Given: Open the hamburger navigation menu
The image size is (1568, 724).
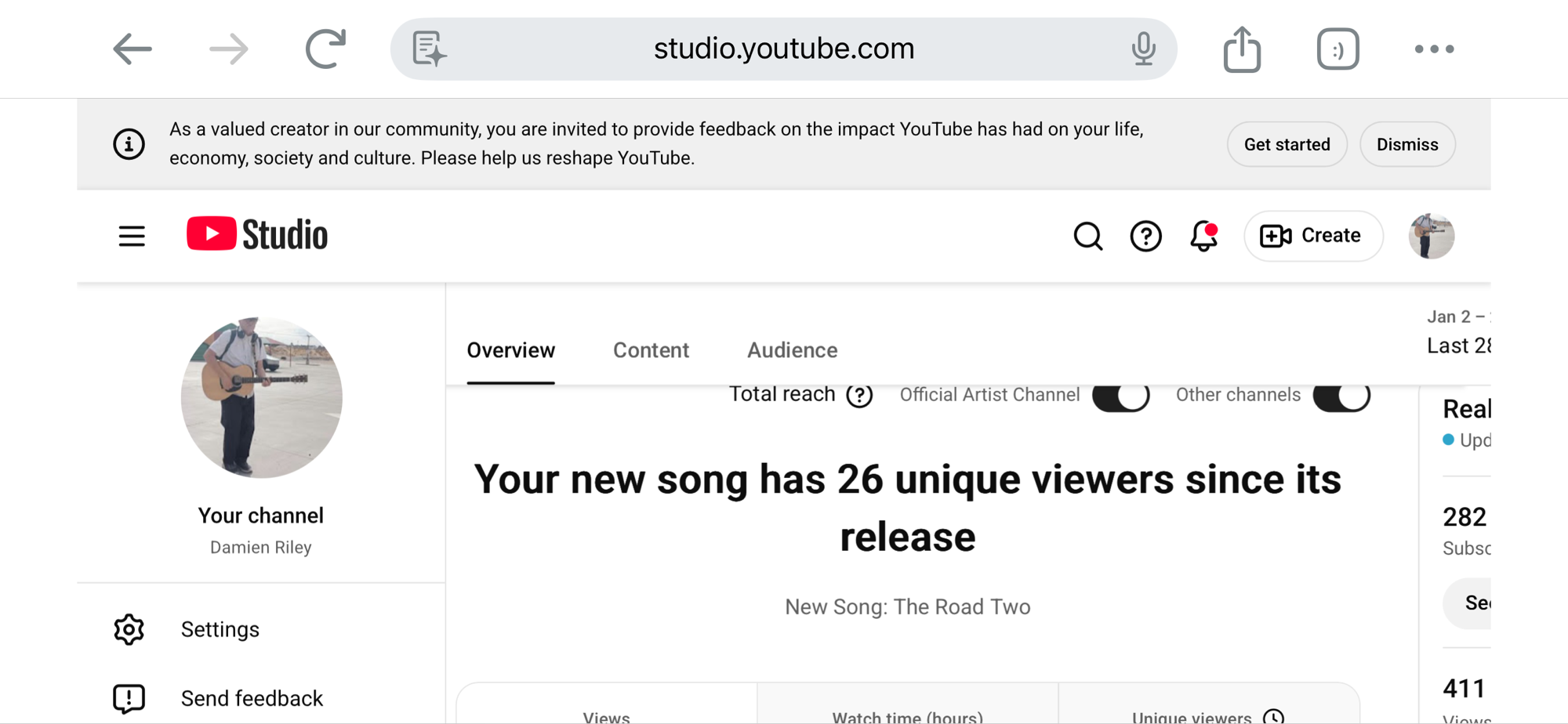Looking at the screenshot, I should point(132,236).
